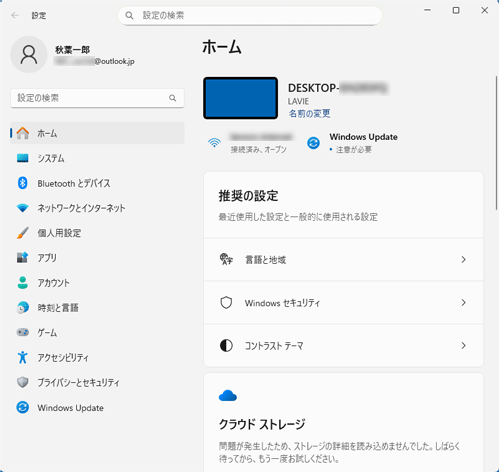Screen dimensions: 499x472
Task: Open the 言語と地域 setting row
Action: click(343, 259)
